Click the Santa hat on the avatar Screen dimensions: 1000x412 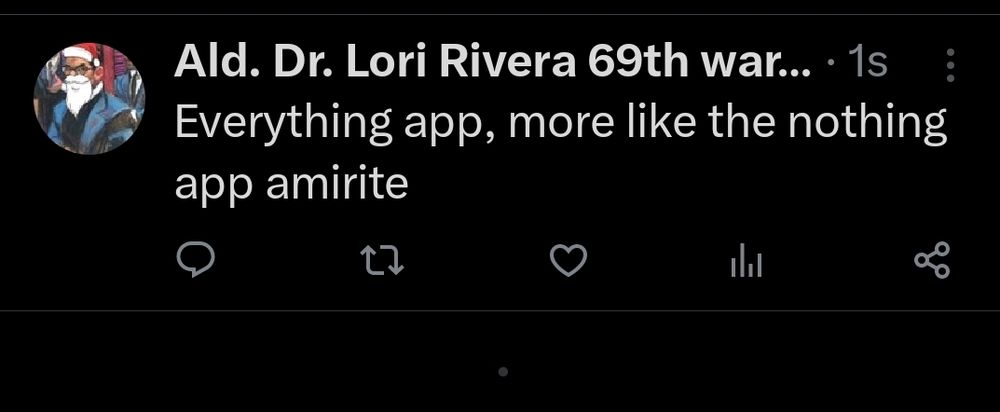pos(82,55)
